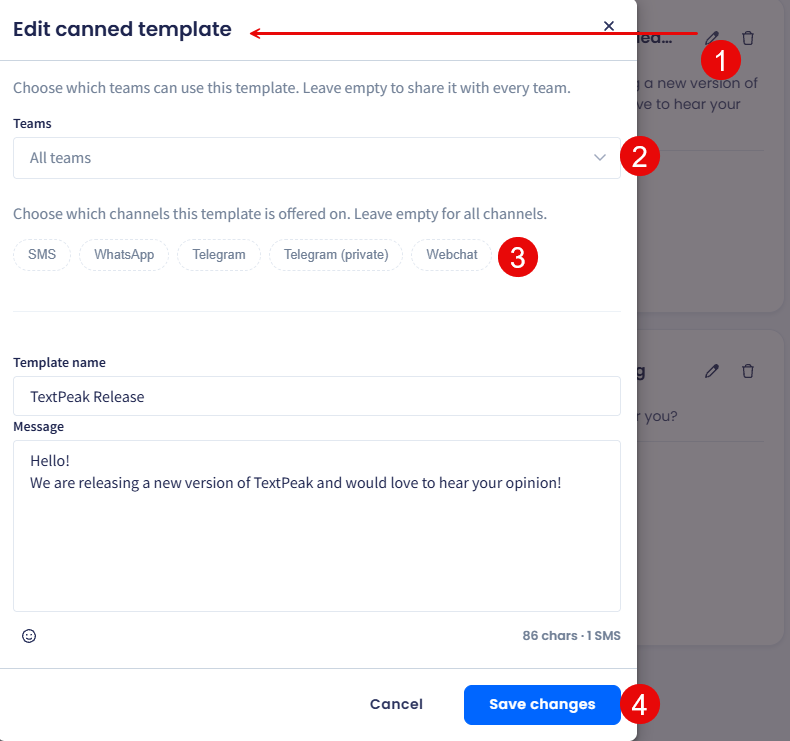This screenshot has width=790, height=741.
Task: Click the 86 chars SMS counter text
Action: pyautogui.click(x=571, y=636)
